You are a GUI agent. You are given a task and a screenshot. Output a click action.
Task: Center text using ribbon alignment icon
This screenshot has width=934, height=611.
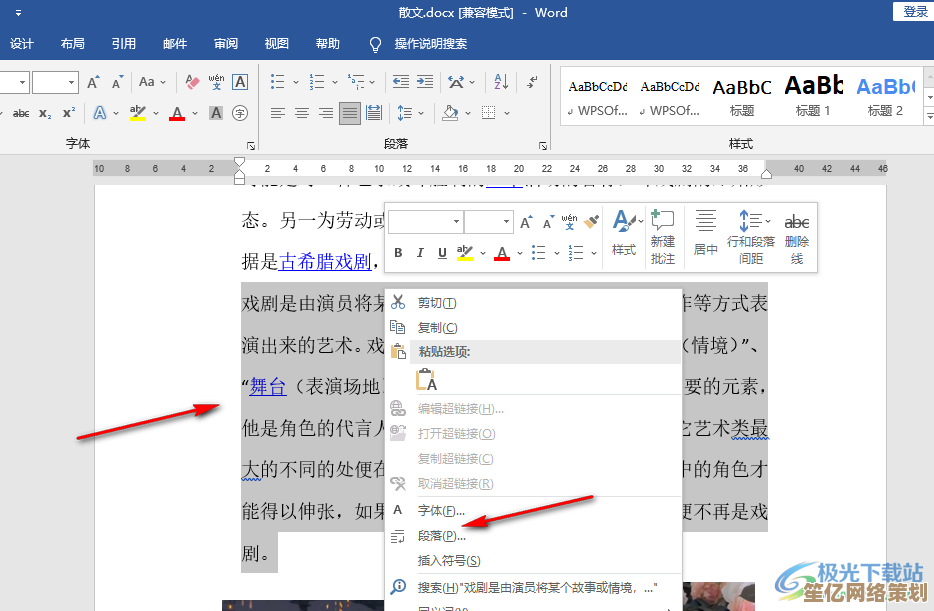(302, 113)
